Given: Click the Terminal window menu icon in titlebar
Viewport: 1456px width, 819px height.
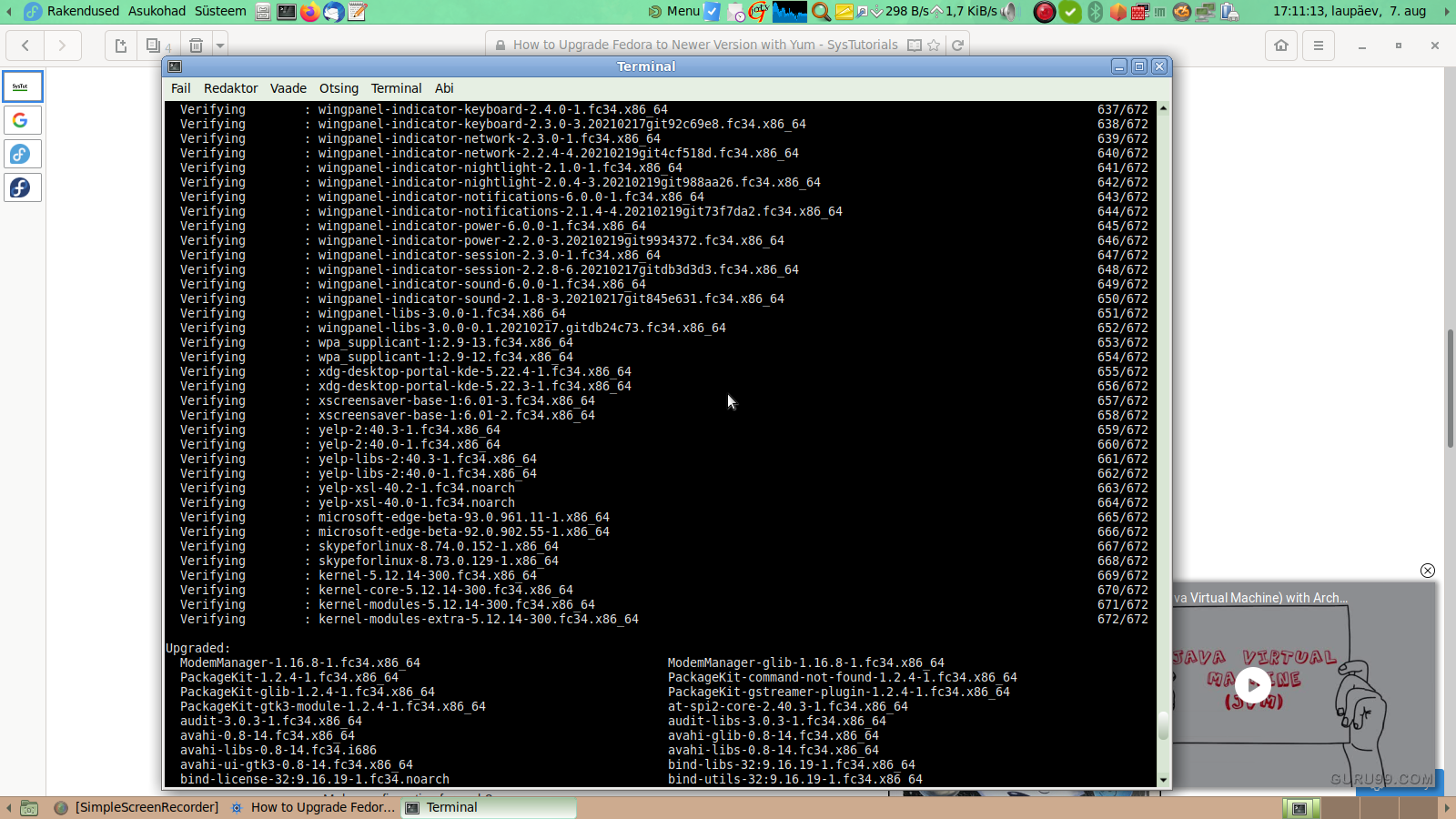Looking at the screenshot, I should click(x=176, y=66).
